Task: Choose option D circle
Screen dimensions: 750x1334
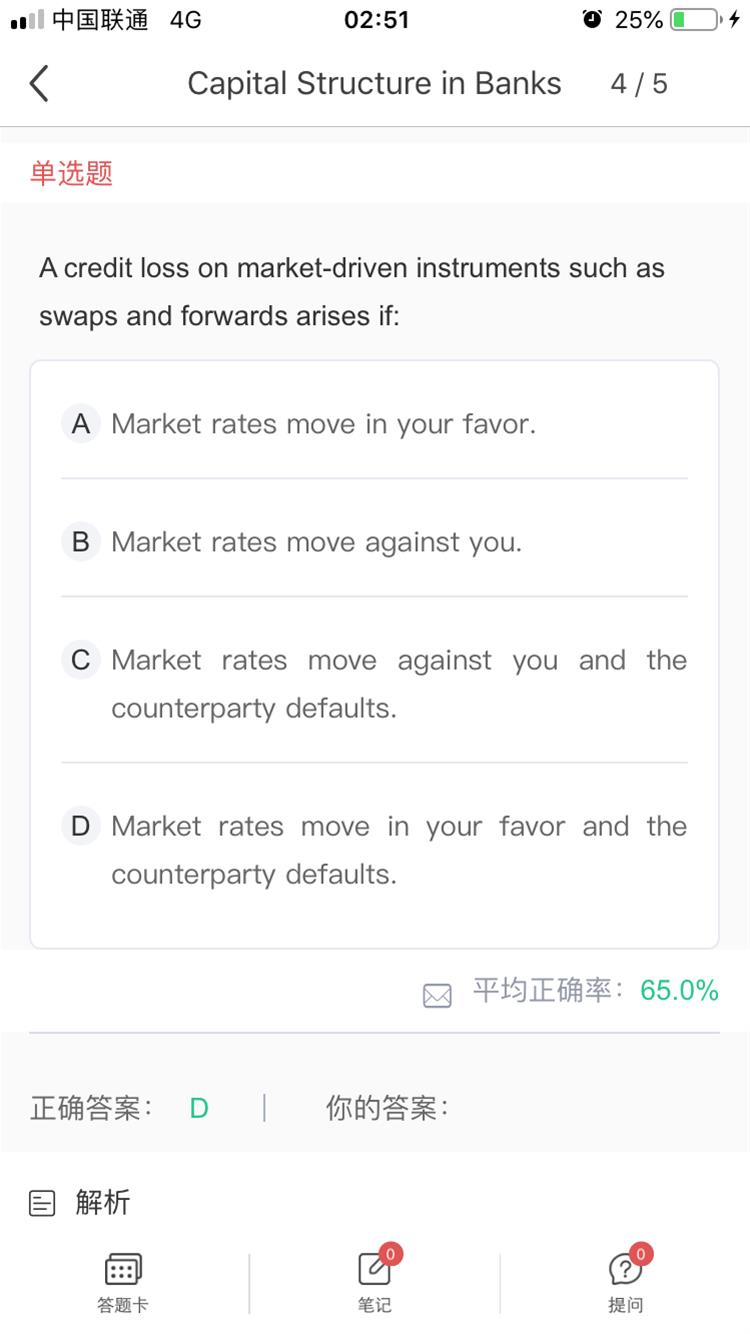Action: pos(81,826)
